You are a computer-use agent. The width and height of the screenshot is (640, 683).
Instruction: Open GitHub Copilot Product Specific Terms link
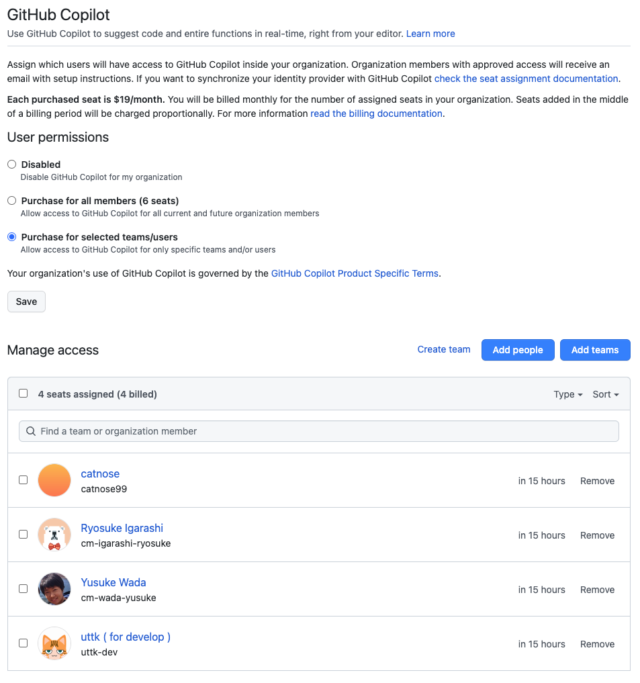tap(355, 274)
